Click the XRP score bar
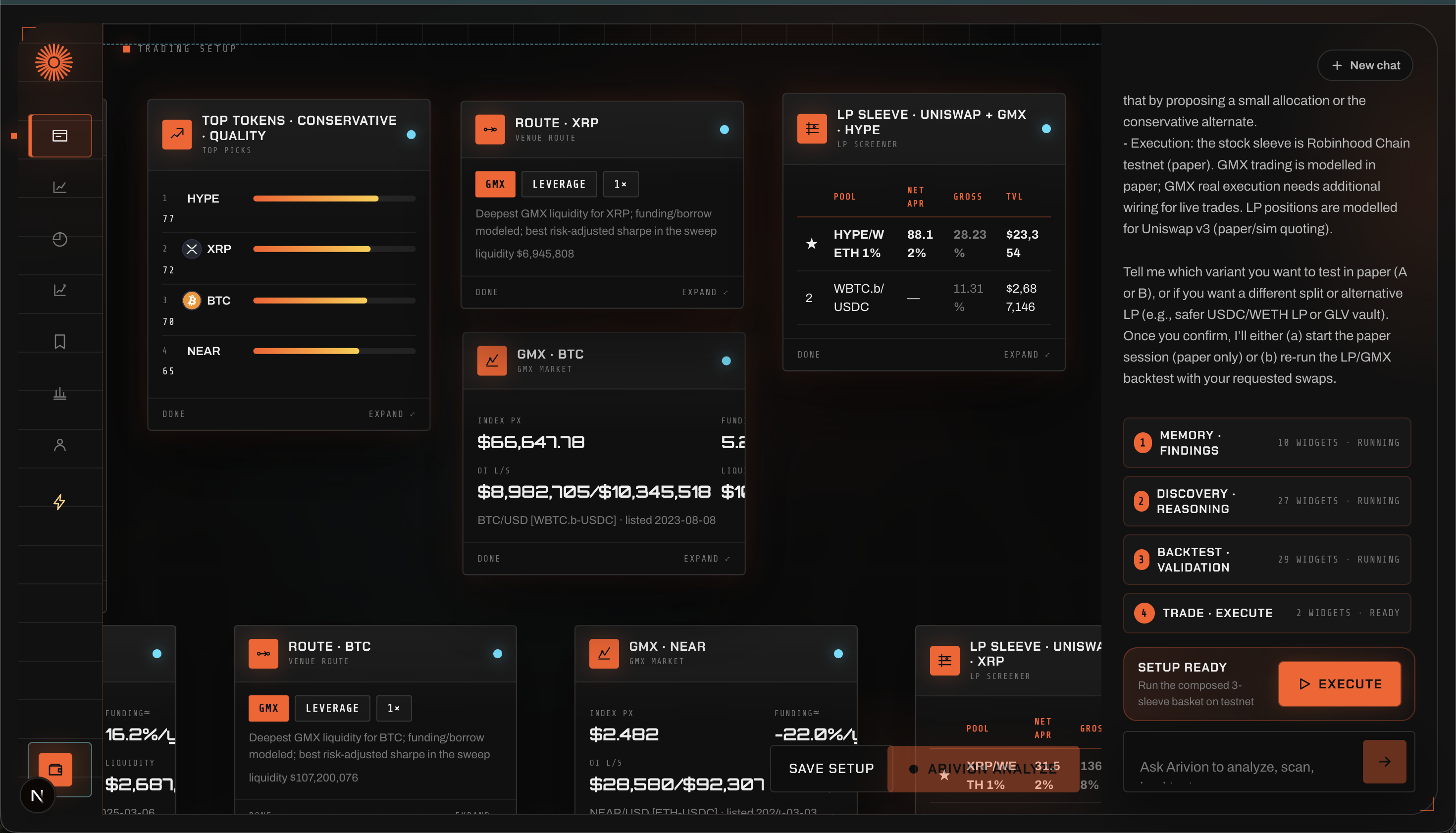Image resolution: width=1456 pixels, height=833 pixels. pyautogui.click(x=334, y=249)
